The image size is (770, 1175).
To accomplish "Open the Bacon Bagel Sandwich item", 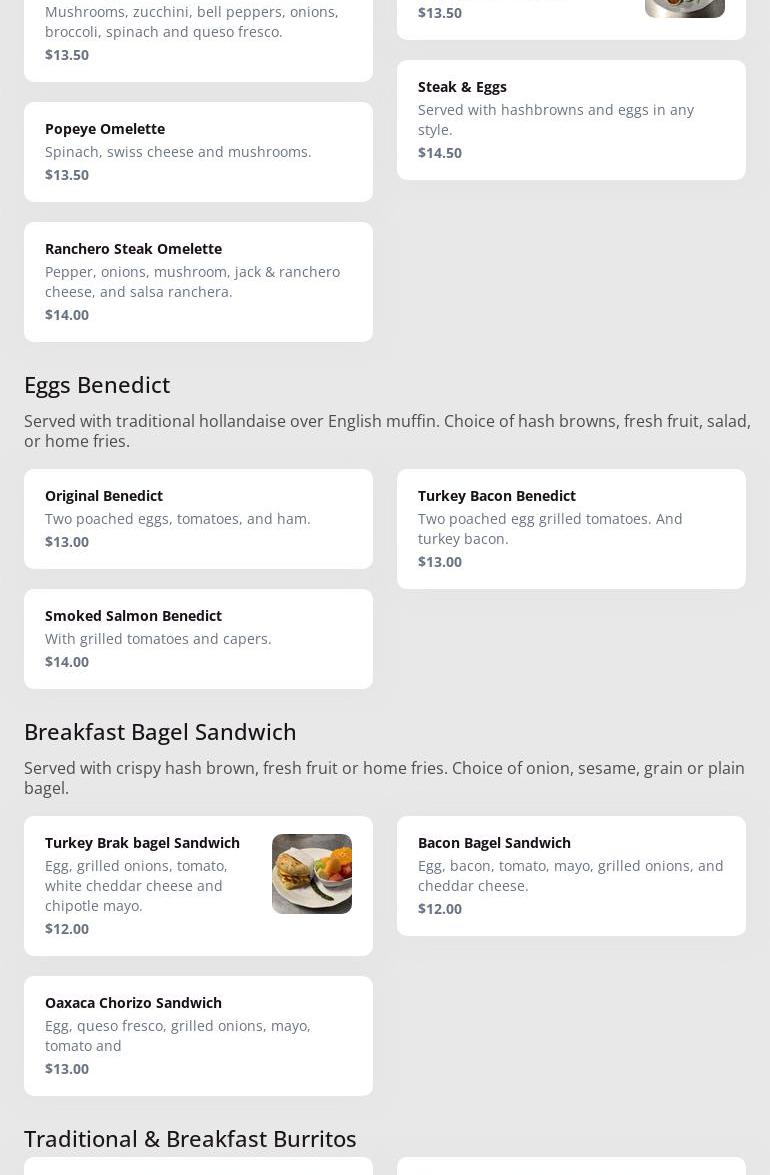I will 571,876.
